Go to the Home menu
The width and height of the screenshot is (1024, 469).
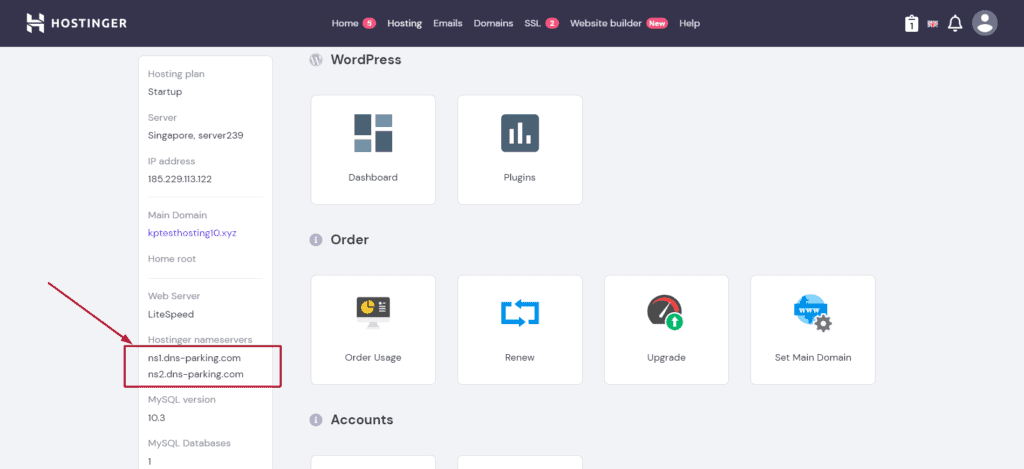pyautogui.click(x=345, y=23)
